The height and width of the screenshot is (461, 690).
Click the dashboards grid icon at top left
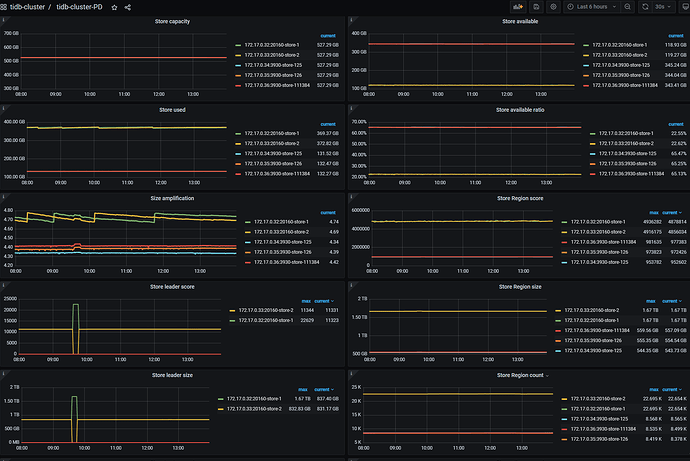(x=8, y=7)
